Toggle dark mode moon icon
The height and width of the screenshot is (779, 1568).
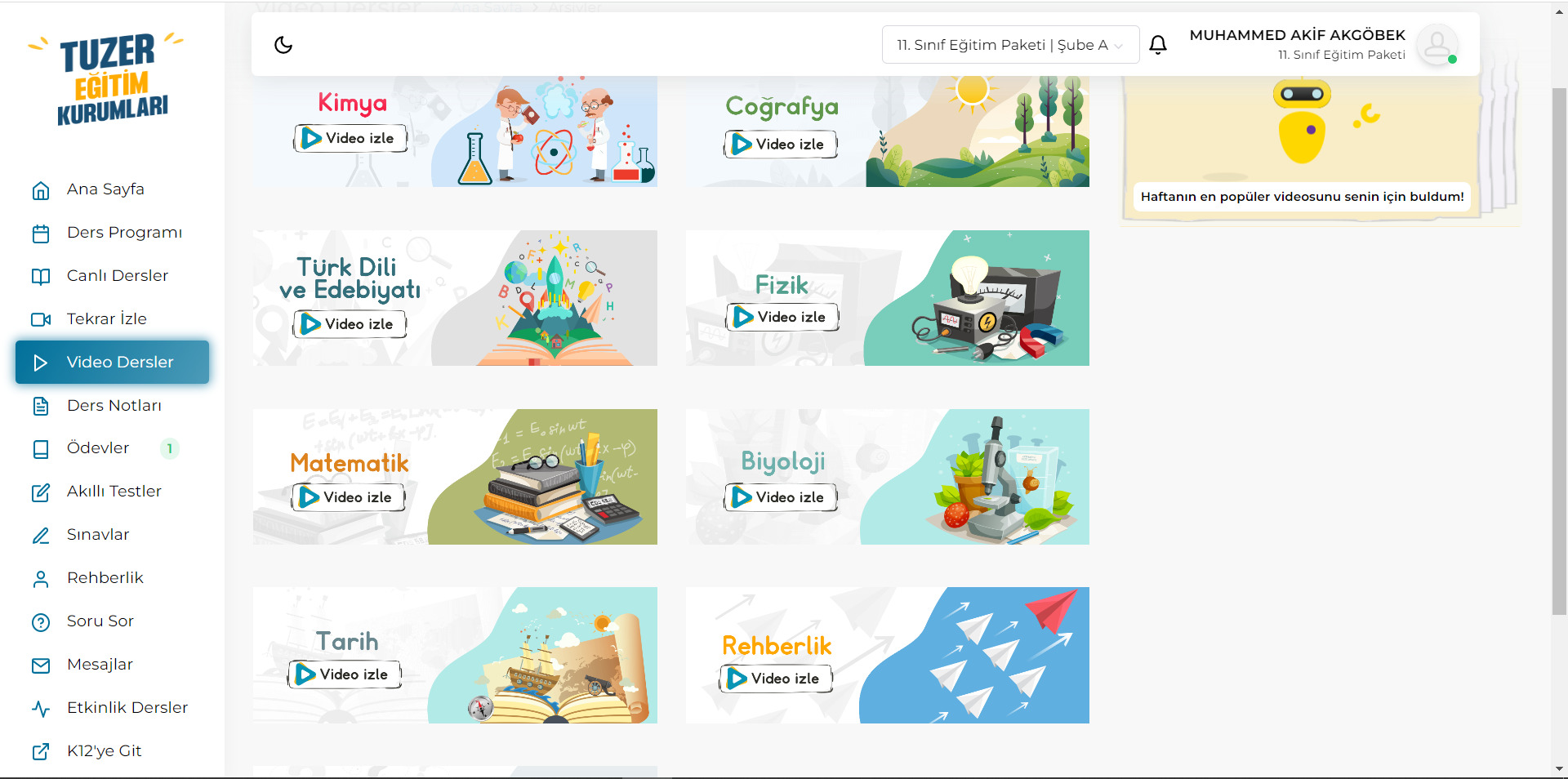[283, 45]
